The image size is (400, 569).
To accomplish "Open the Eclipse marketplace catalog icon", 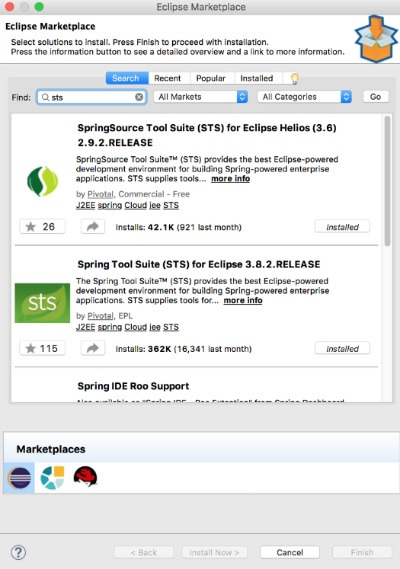I will point(20,478).
